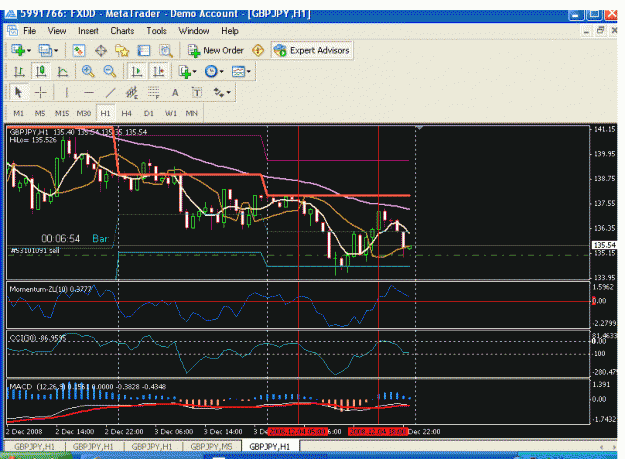Click the 2008.12.04 05:00 red date marker
This screenshot has height=459, width=625.
tap(297, 432)
